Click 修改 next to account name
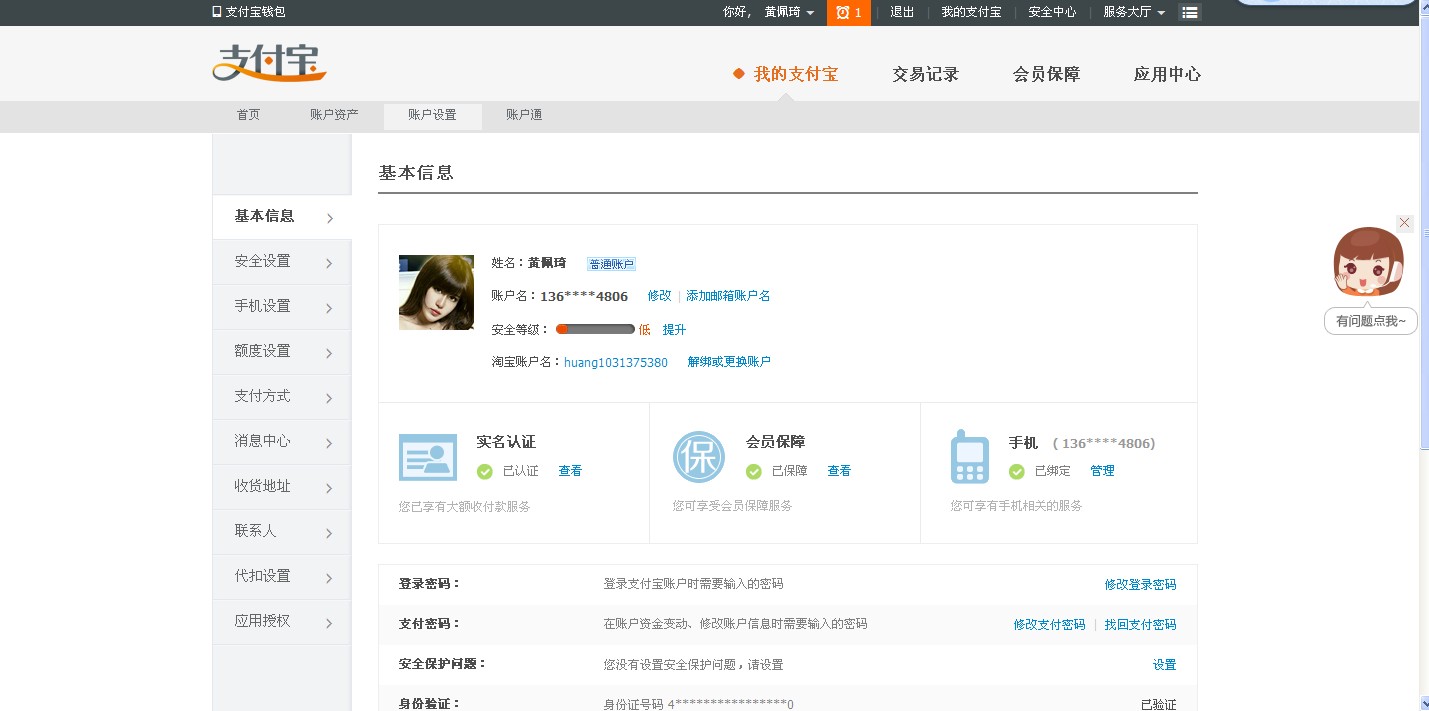Screen dimensions: 1429x711 [x=659, y=296]
